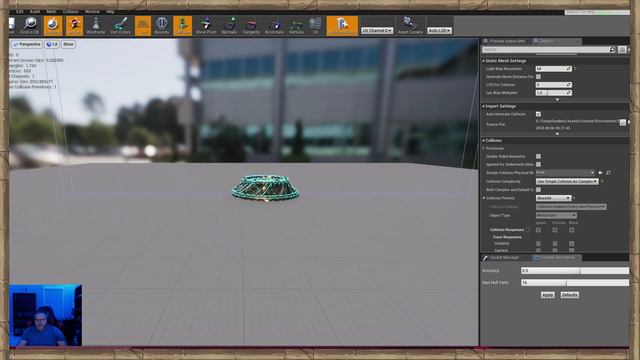Toggle the Bounds toolbar icon
640x360 pixels.
coord(162,25)
